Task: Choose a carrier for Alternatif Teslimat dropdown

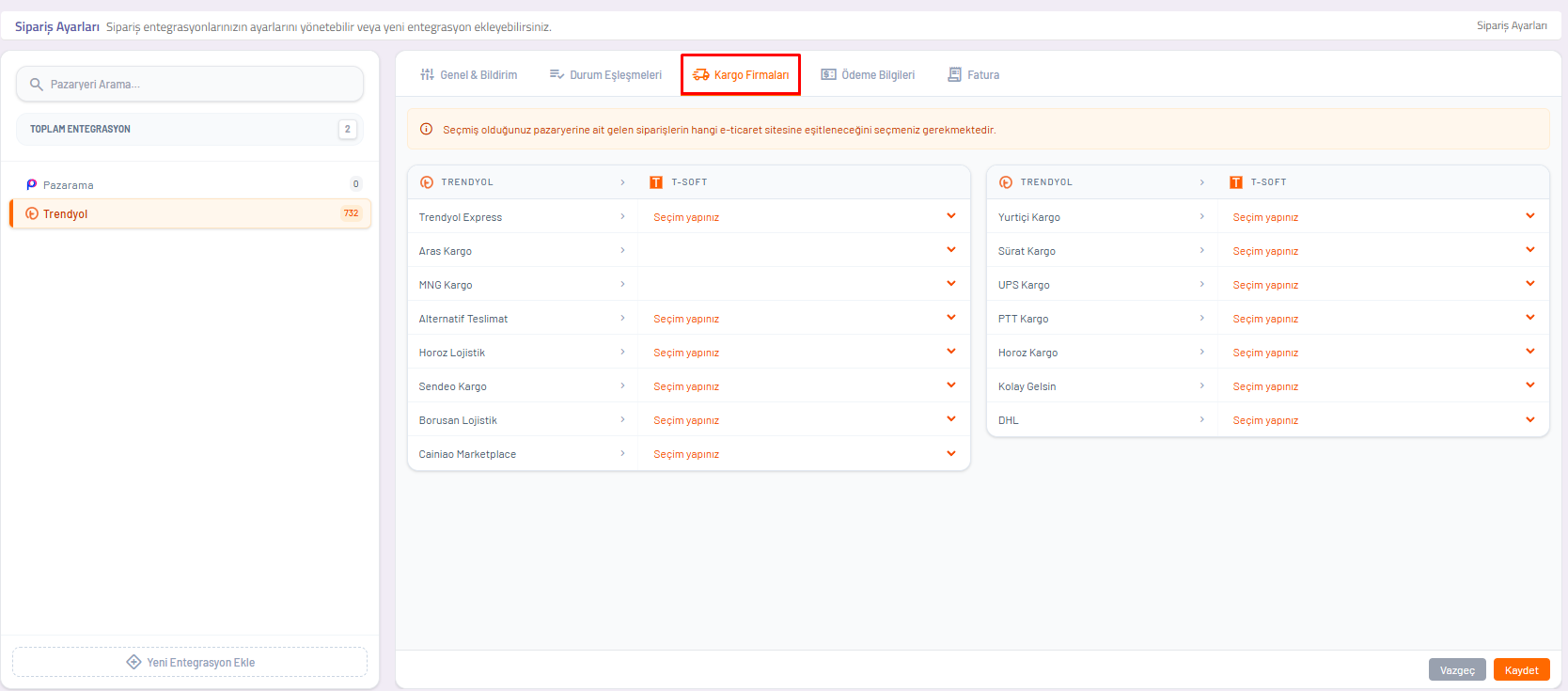Action: 804,318
